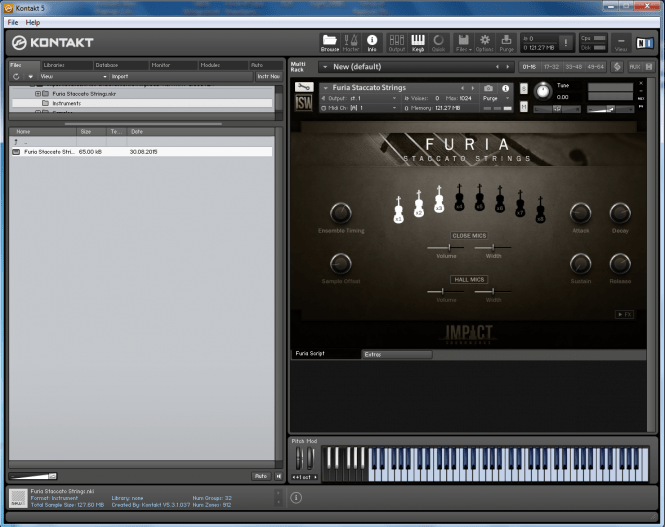
Task: Refresh the file browser list
Action: tap(16, 77)
